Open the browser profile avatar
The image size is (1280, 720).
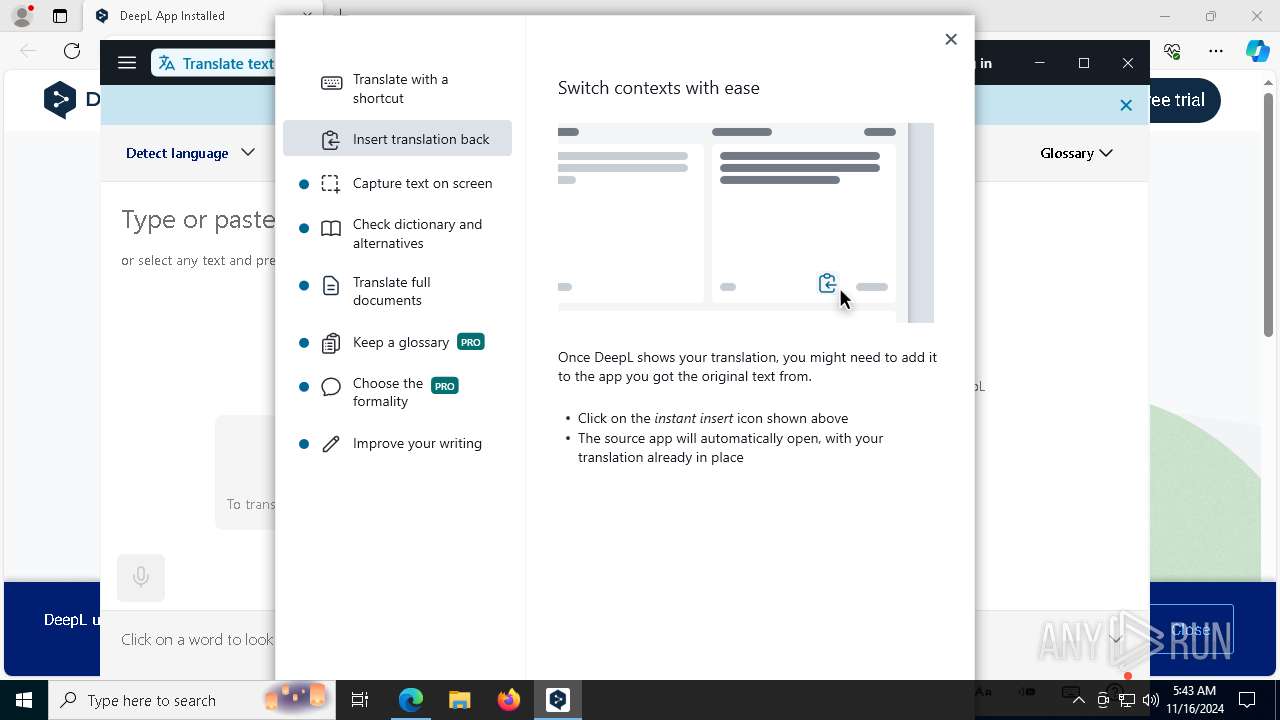[21, 16]
